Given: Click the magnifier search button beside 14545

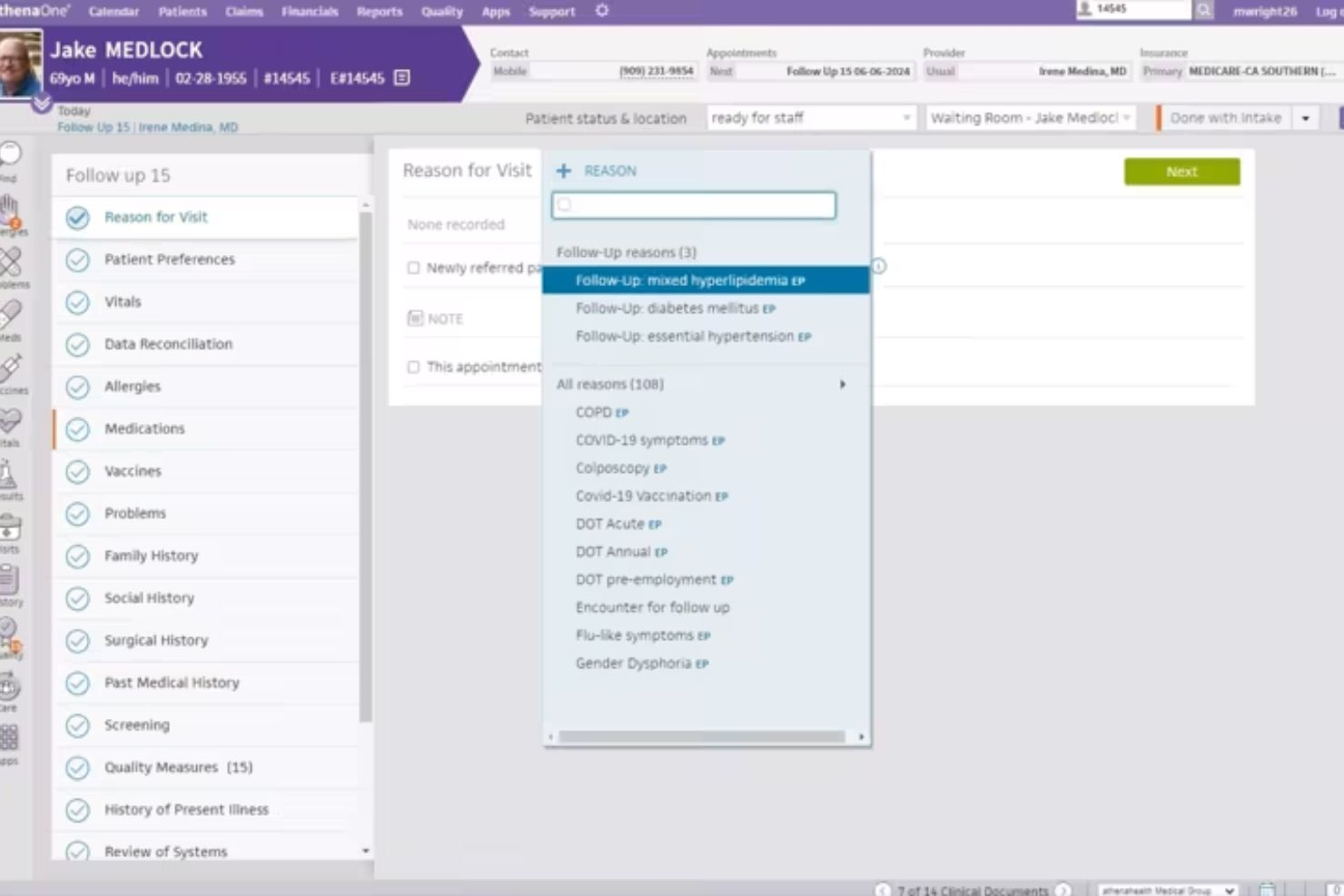Looking at the screenshot, I should [x=1203, y=10].
